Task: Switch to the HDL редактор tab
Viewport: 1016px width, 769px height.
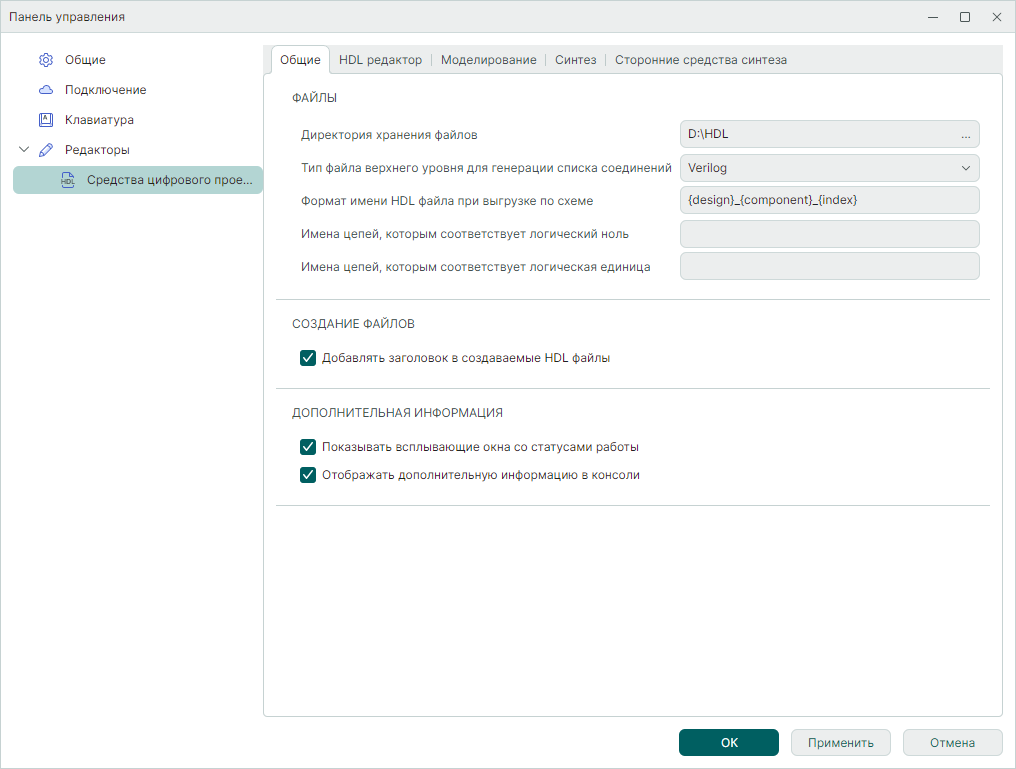Action: (380, 60)
